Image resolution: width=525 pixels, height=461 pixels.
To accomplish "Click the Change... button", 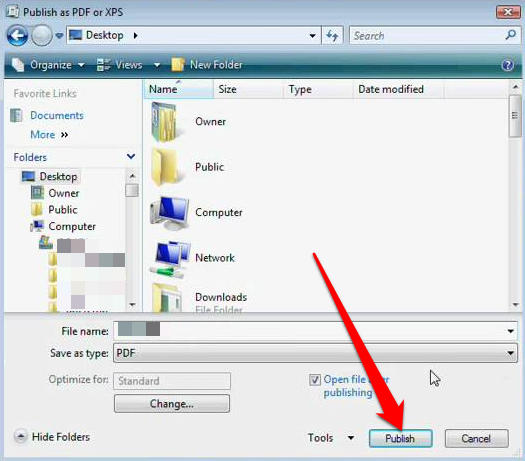I will [x=172, y=403].
